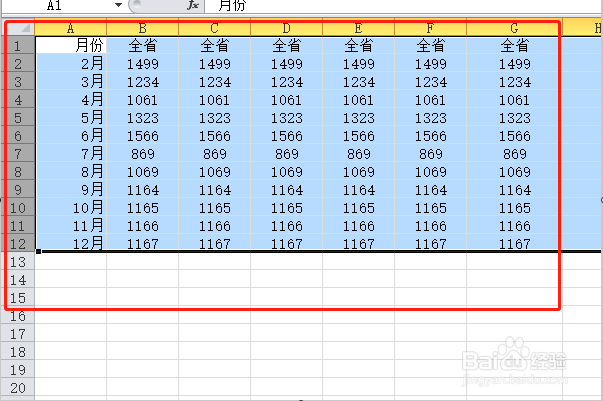The height and width of the screenshot is (401, 603).
Task: Click the fx insert function icon
Action: [x=193, y=5]
